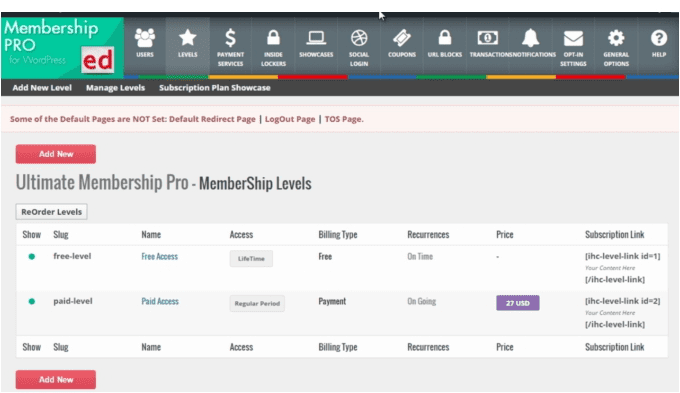
Task: Click the ReOrder Levels button
Action: (52, 212)
